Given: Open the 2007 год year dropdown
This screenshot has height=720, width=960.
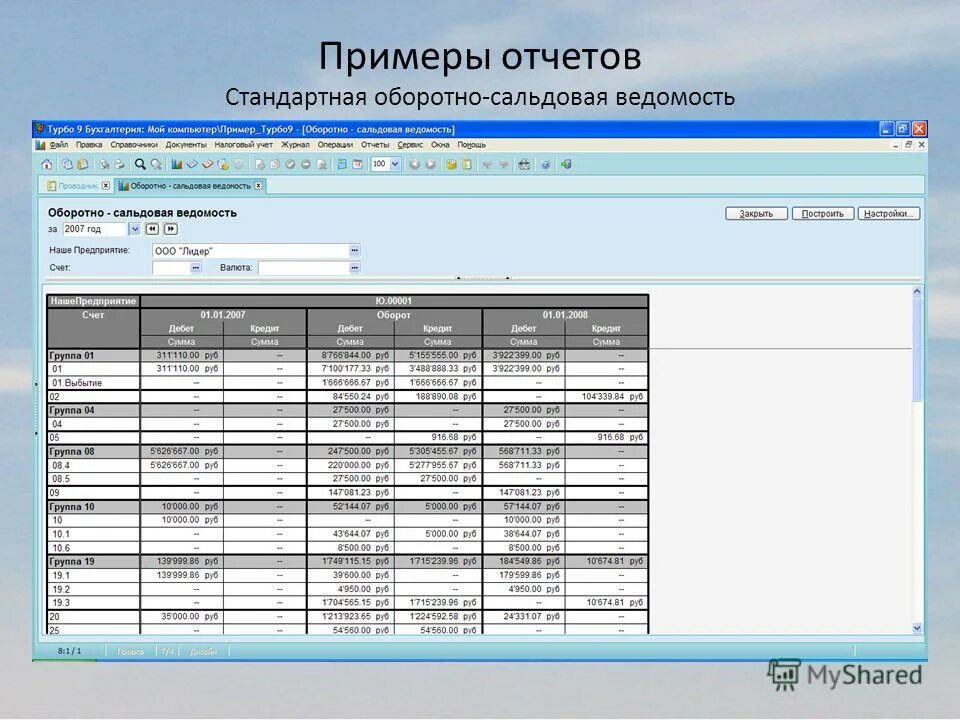Looking at the screenshot, I should (134, 229).
